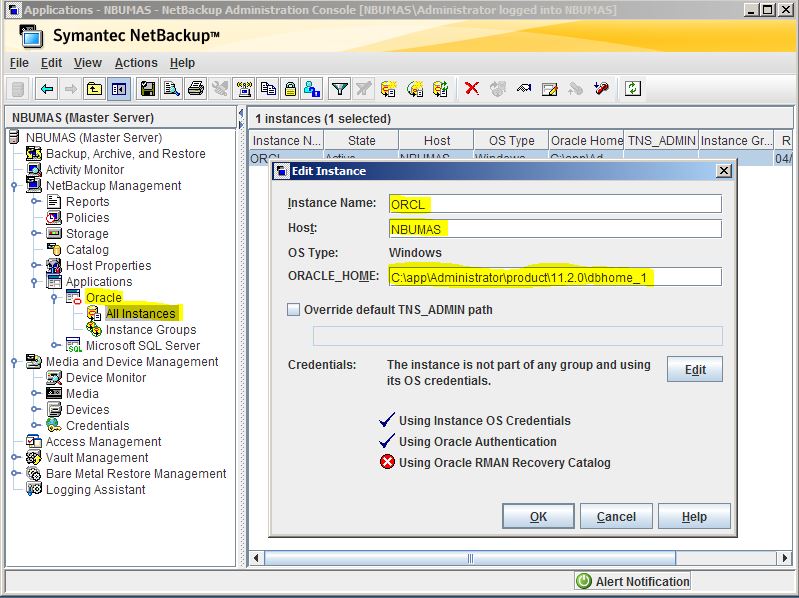Expand the Host Properties node
This screenshot has width=799, height=598.
pyautogui.click(x=34, y=265)
